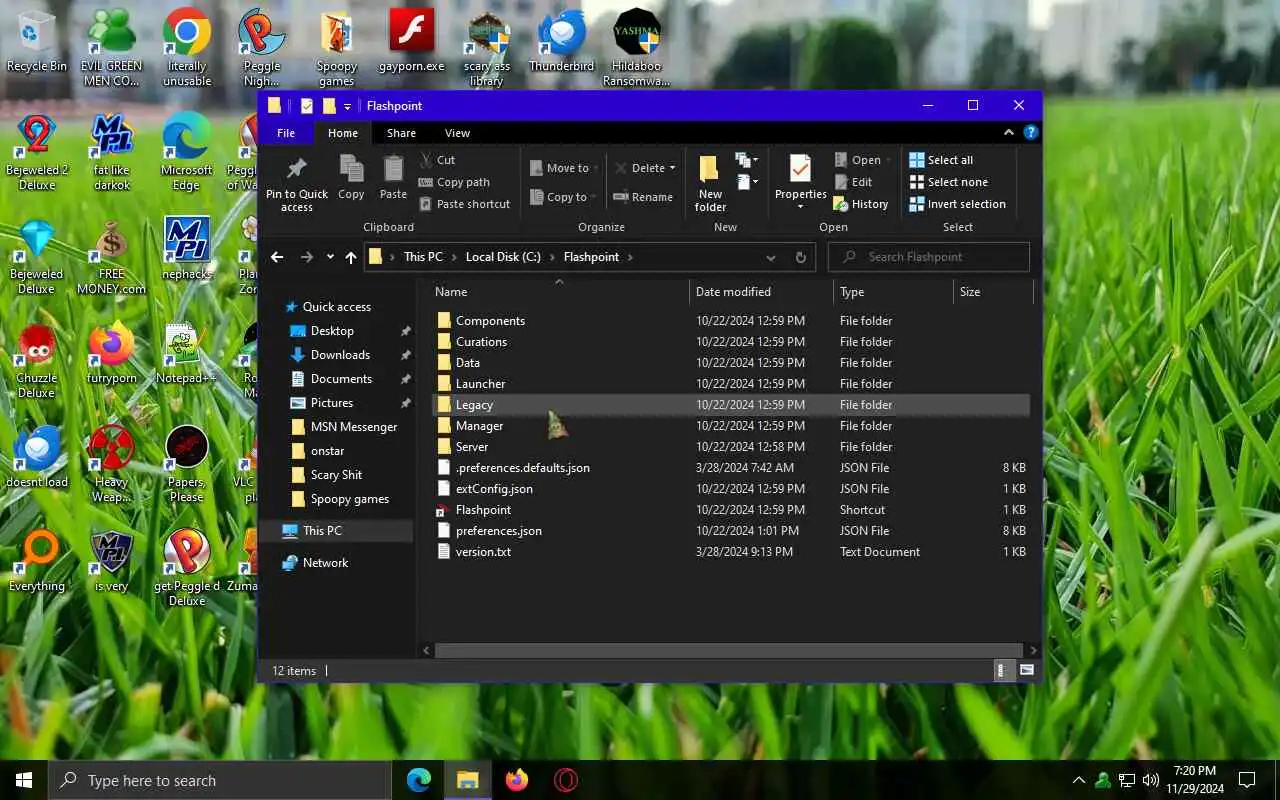Click Cut in Clipboard group

click(x=437, y=160)
